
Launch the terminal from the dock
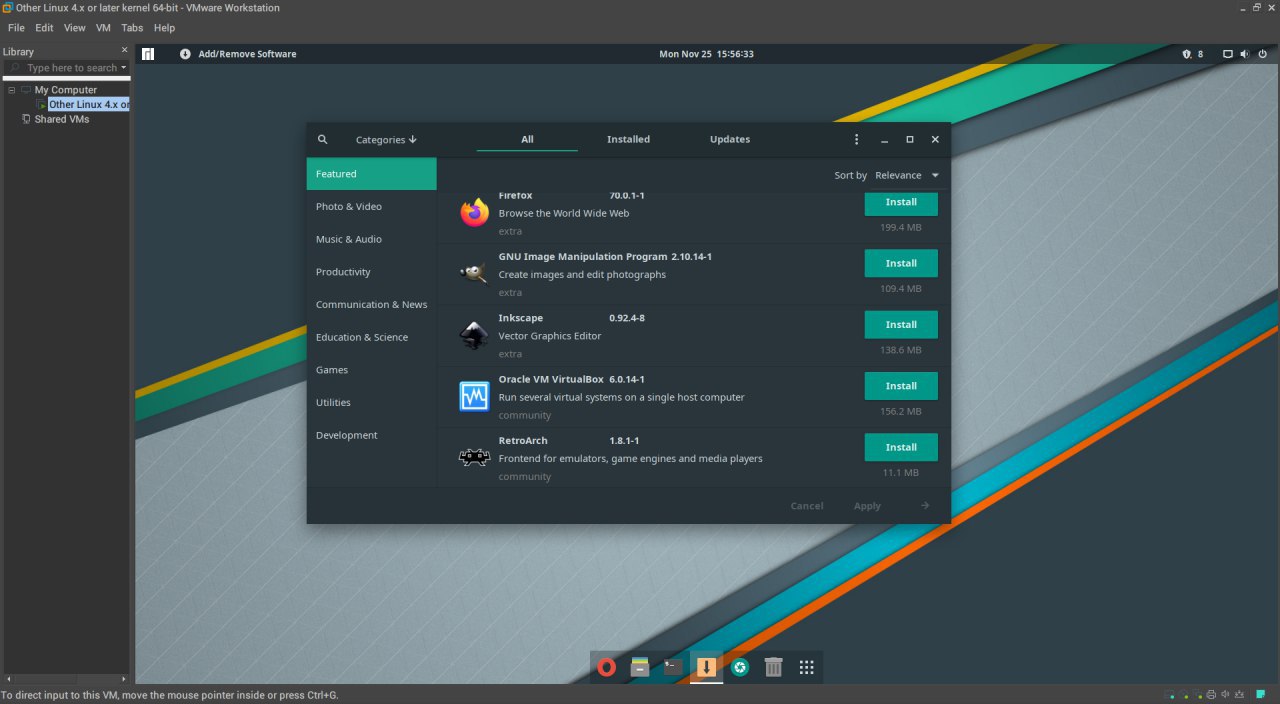673,667
